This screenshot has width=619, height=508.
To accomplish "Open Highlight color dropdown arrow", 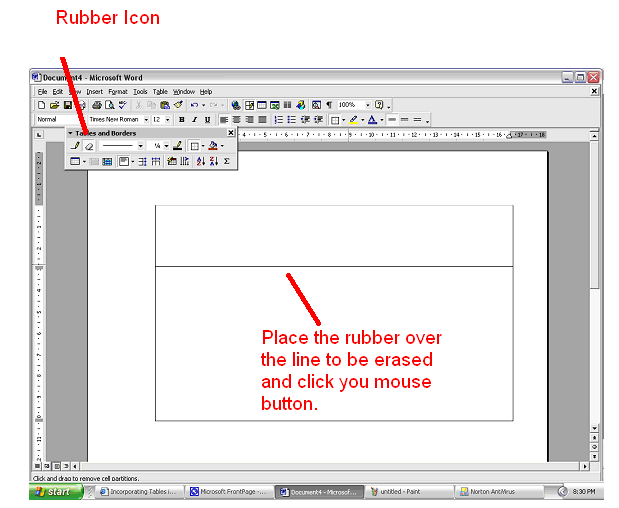I will [x=363, y=120].
